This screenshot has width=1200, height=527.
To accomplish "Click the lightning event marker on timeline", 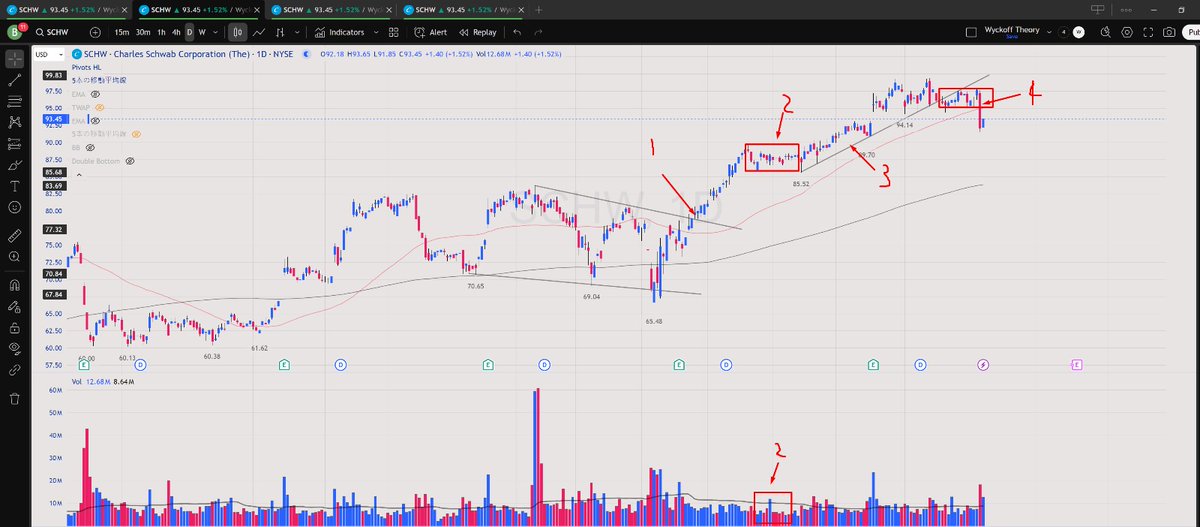I will [983, 365].
